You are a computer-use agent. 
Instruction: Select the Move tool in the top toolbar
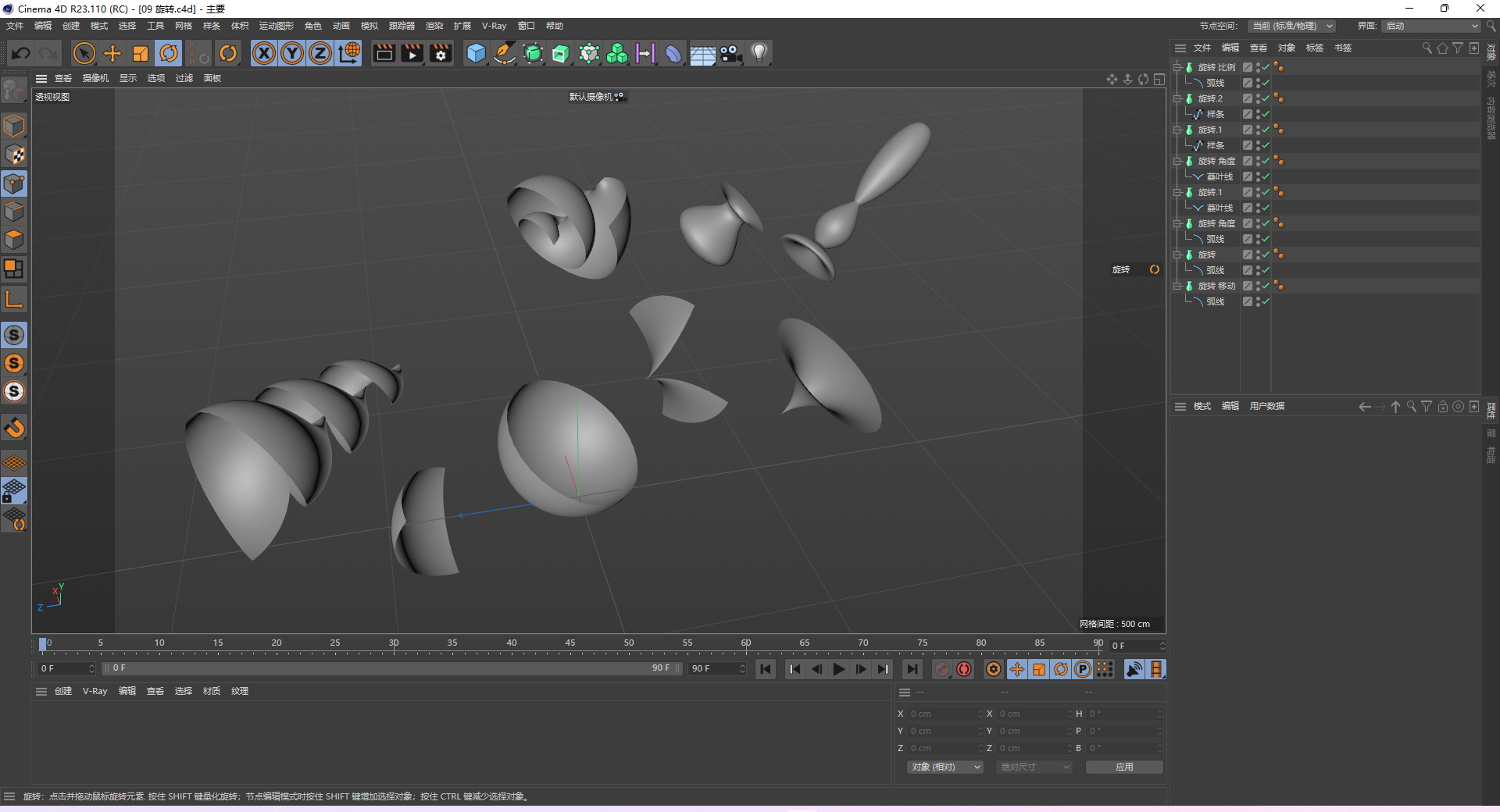pyautogui.click(x=112, y=53)
